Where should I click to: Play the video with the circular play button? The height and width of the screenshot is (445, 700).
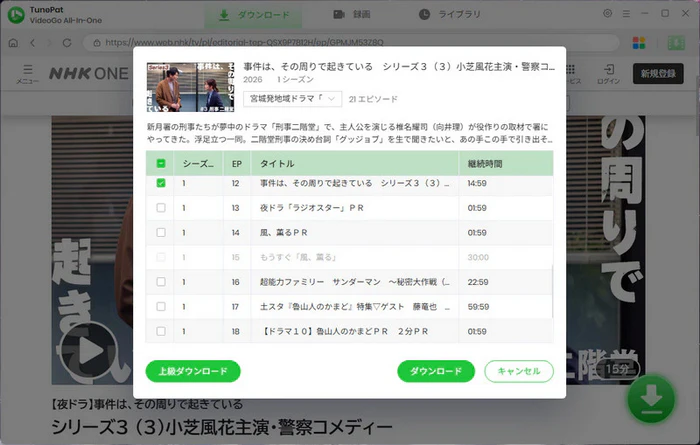click(88, 351)
